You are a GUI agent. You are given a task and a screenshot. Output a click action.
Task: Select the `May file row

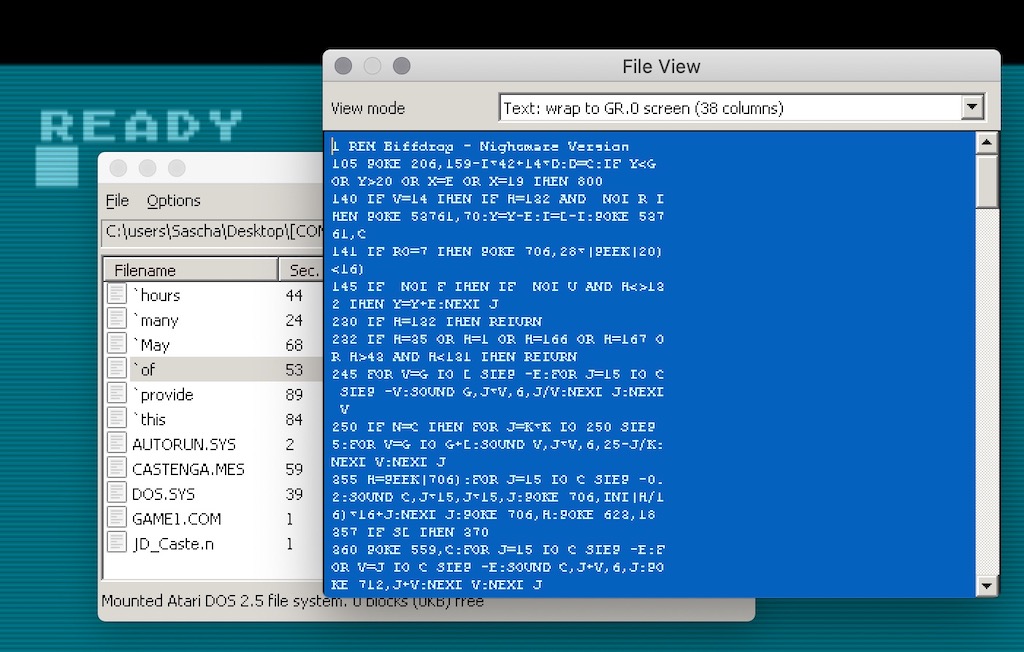[214, 344]
